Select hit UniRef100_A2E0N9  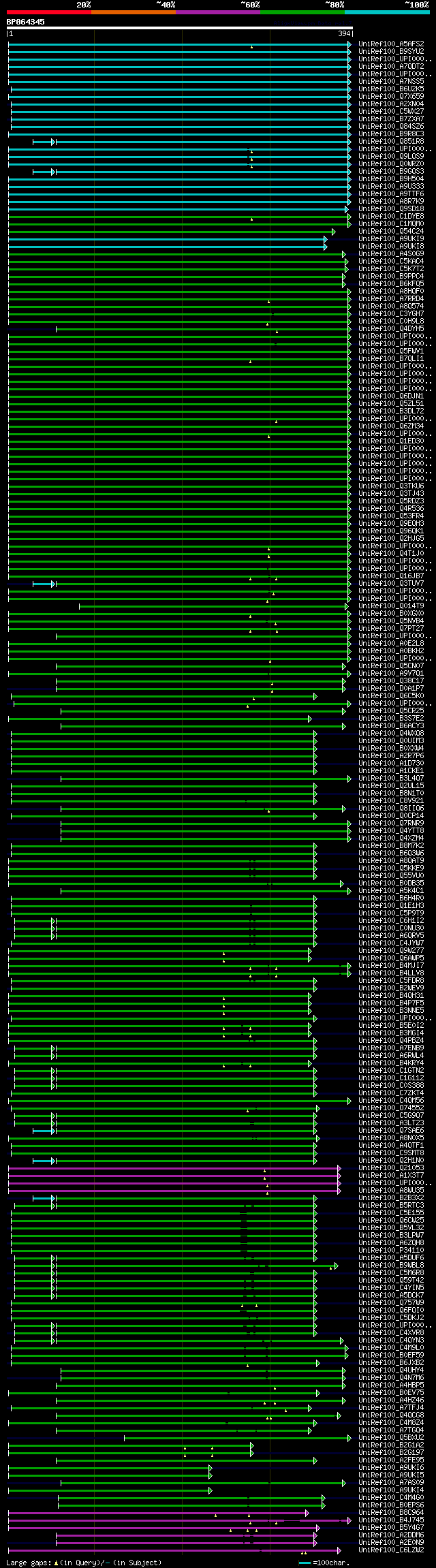click(x=391, y=1542)
